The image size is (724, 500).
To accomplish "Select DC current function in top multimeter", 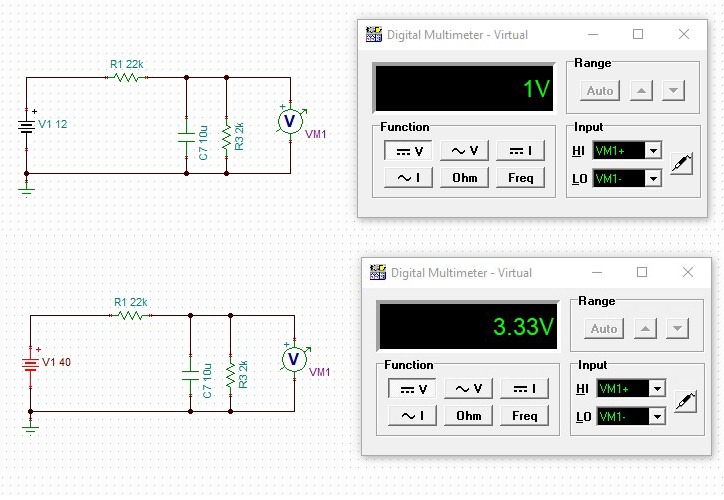I will pyautogui.click(x=520, y=151).
